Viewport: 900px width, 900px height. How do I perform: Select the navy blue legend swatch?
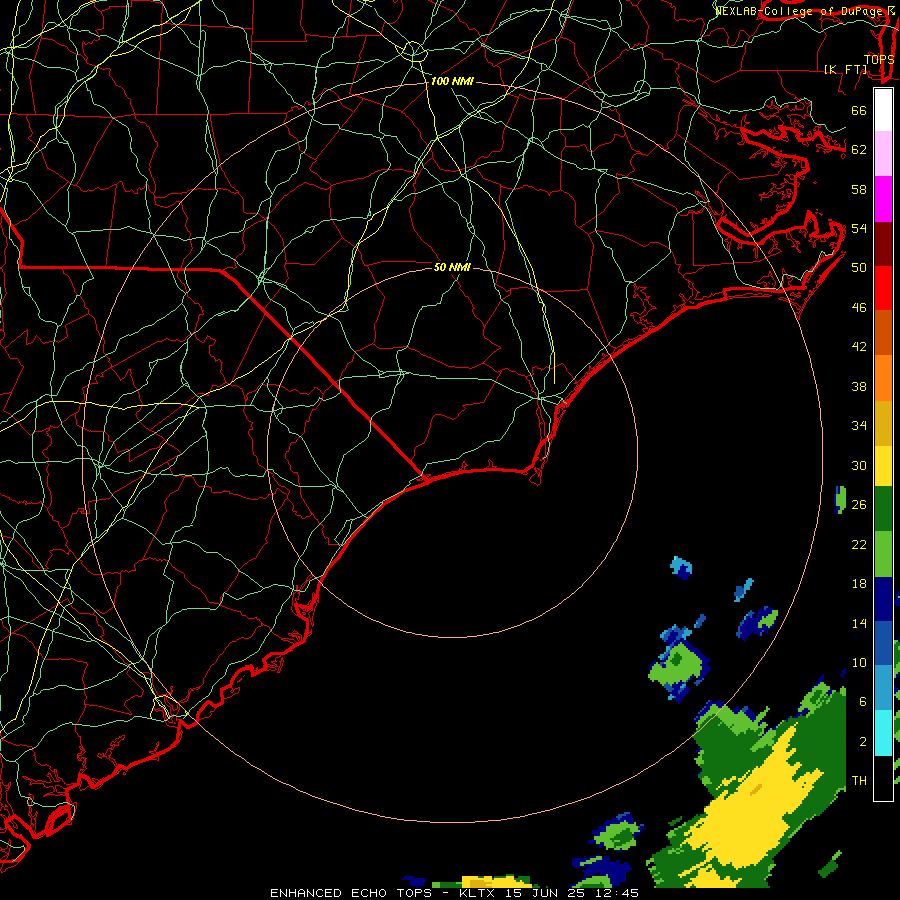coord(883,599)
